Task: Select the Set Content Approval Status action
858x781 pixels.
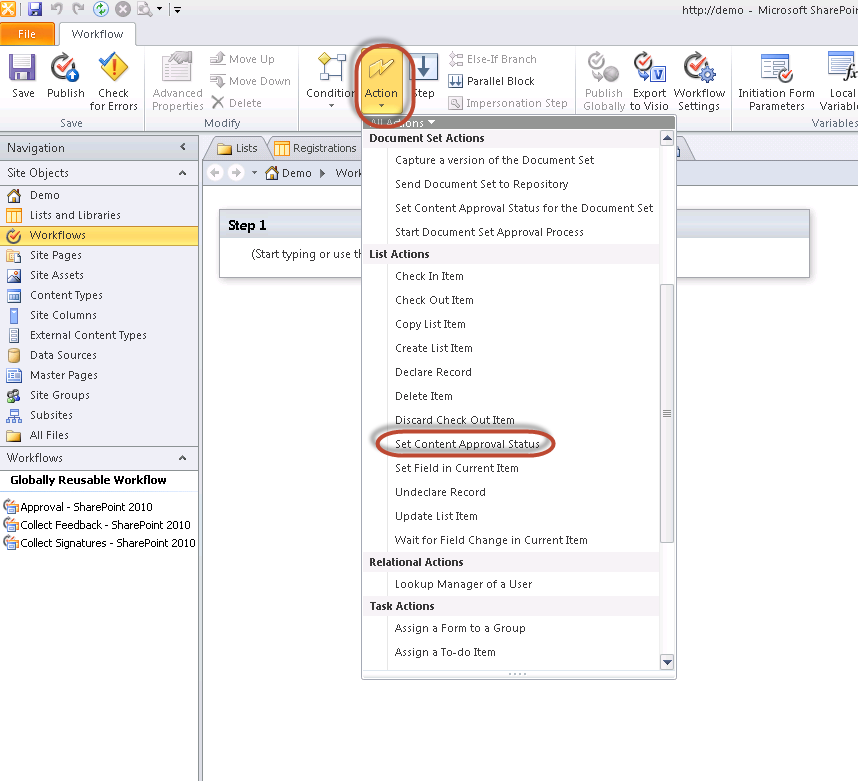Action: [466, 443]
